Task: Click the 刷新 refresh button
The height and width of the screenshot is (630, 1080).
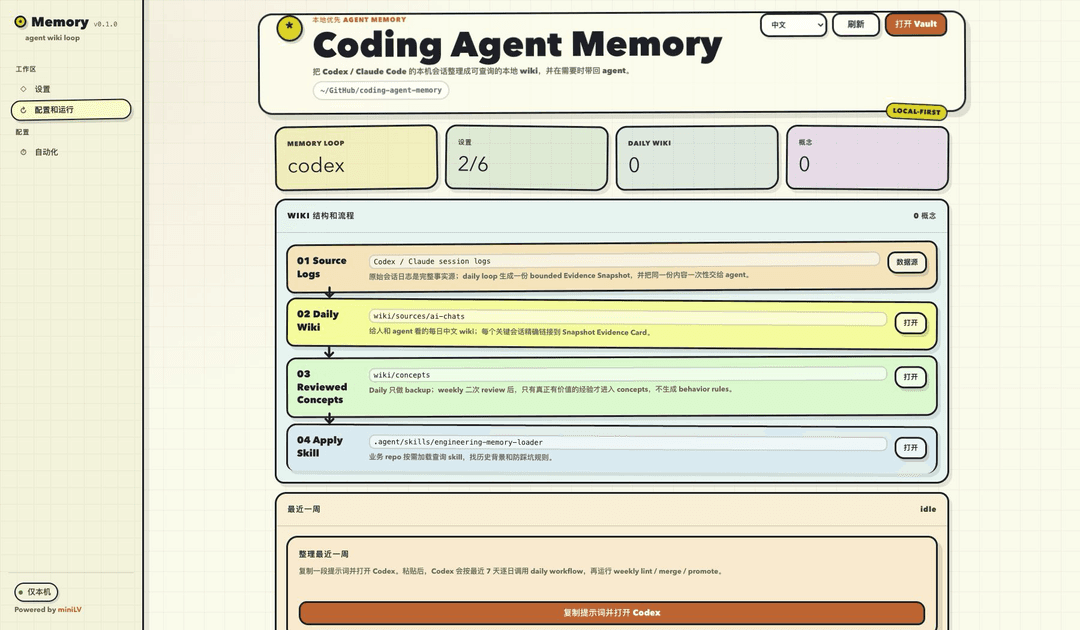Action: coord(855,24)
